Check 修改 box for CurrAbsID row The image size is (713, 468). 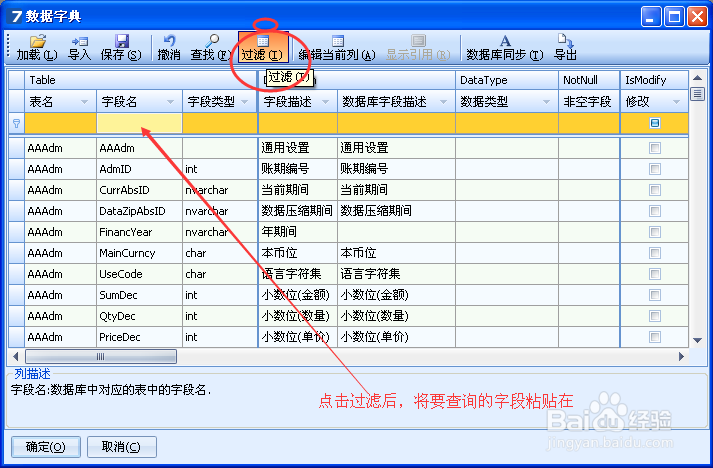pyautogui.click(x=655, y=190)
